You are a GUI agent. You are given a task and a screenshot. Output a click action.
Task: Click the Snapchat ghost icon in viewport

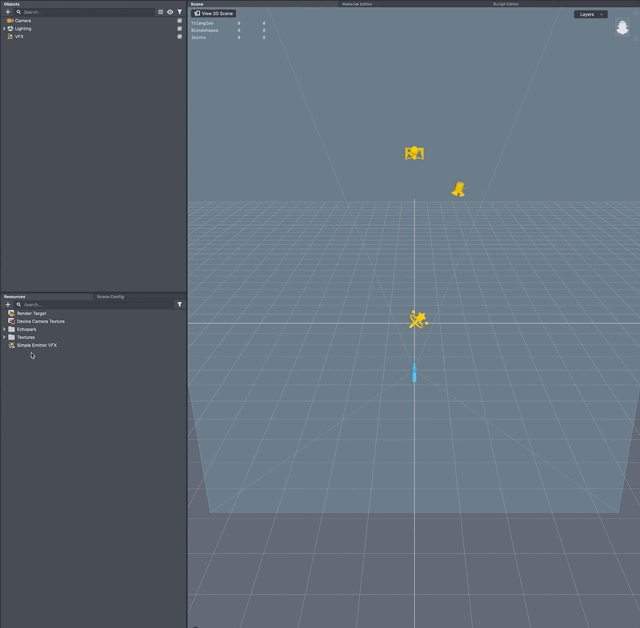coord(622,29)
